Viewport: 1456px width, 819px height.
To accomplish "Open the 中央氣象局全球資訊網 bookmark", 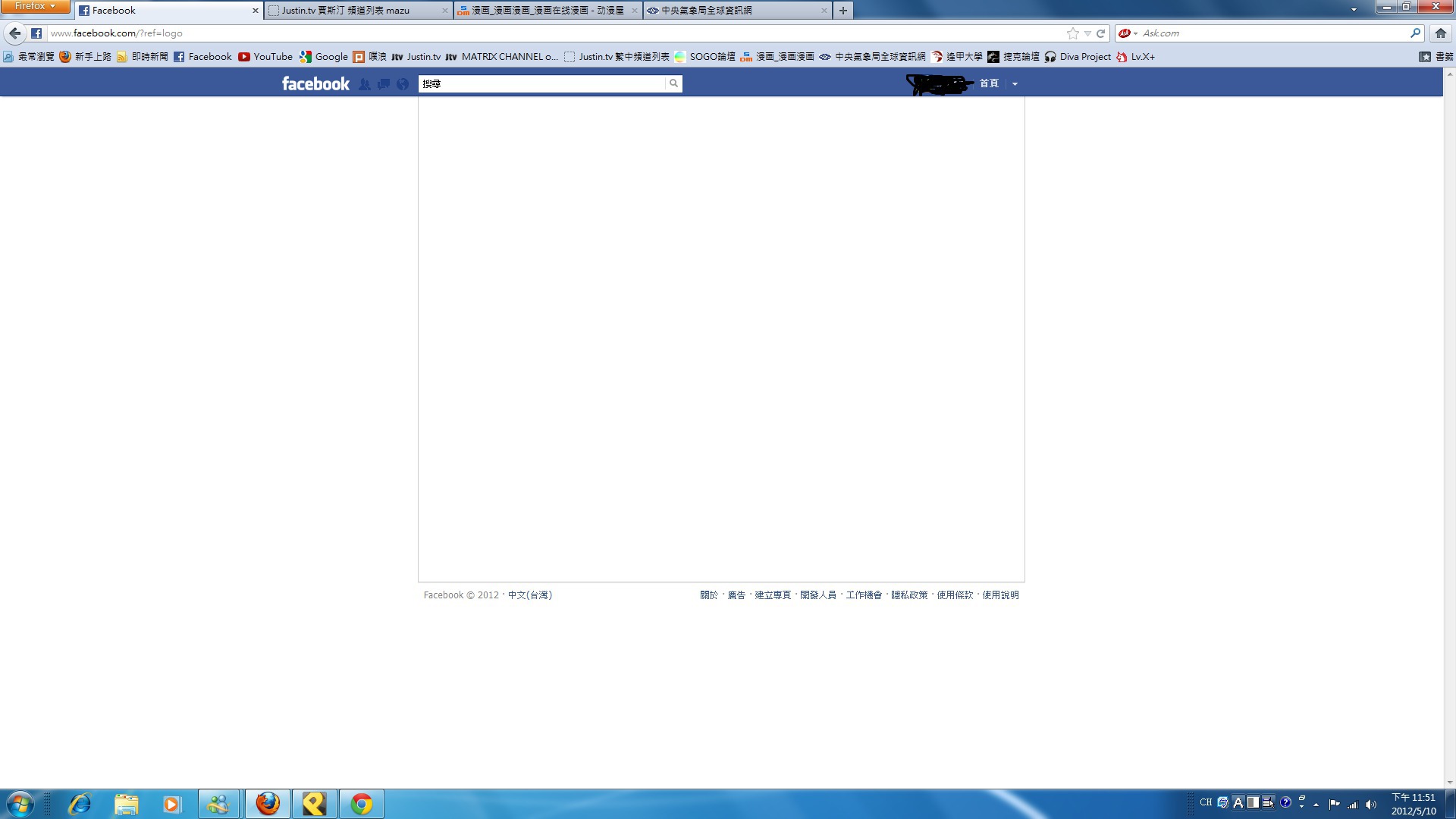I will click(872, 57).
